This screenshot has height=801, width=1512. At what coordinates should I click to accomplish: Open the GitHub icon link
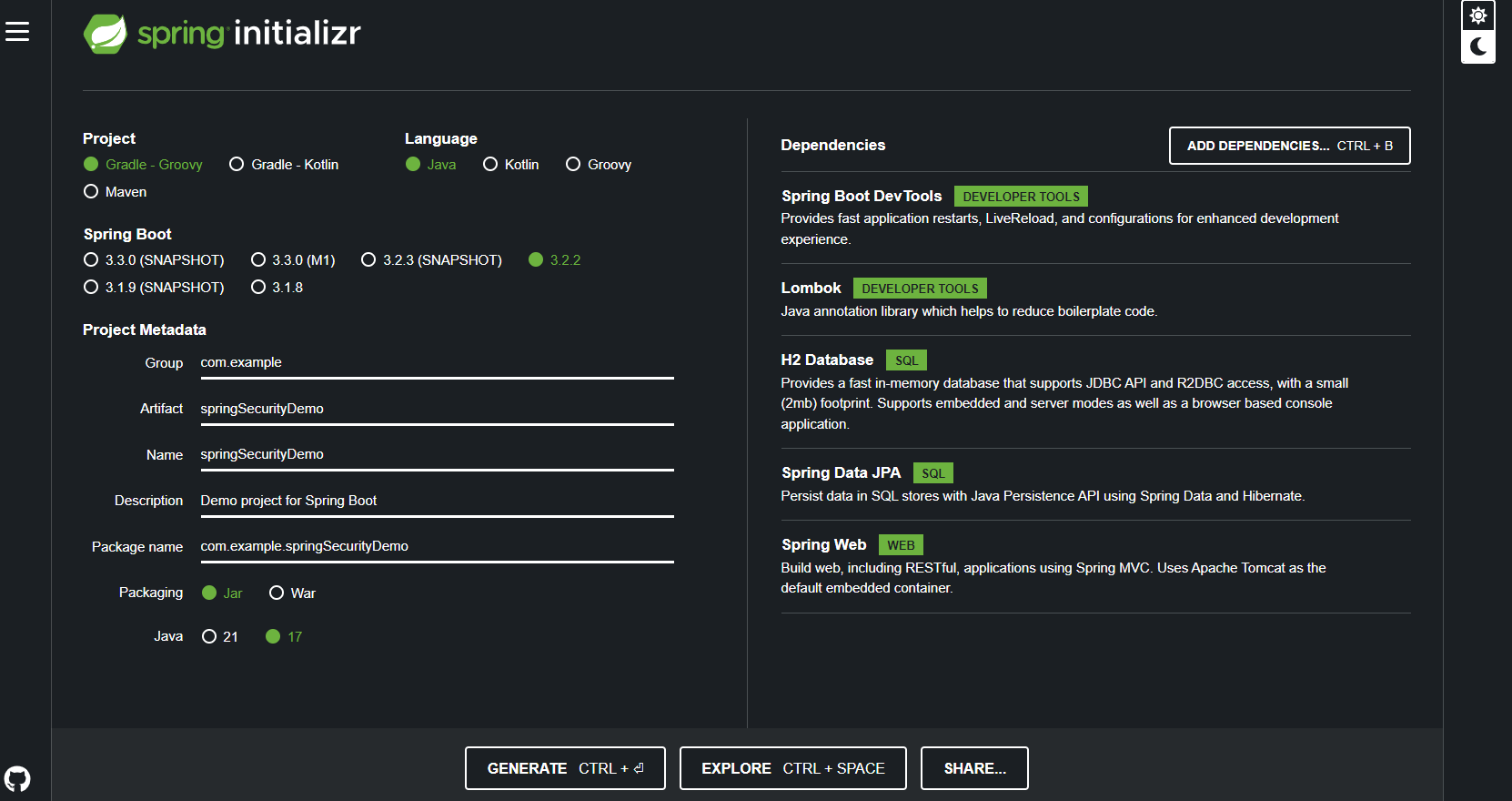coord(17,779)
